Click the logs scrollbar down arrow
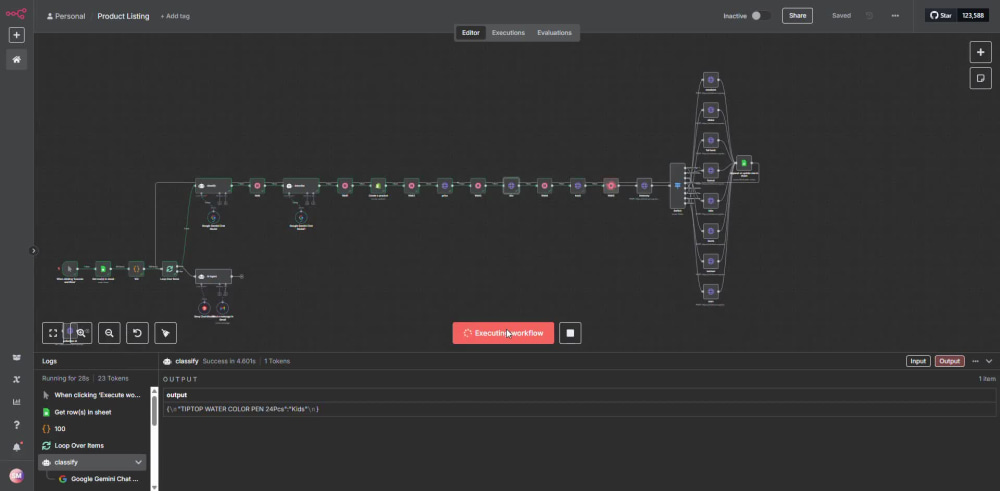1000x491 pixels. 154,487
